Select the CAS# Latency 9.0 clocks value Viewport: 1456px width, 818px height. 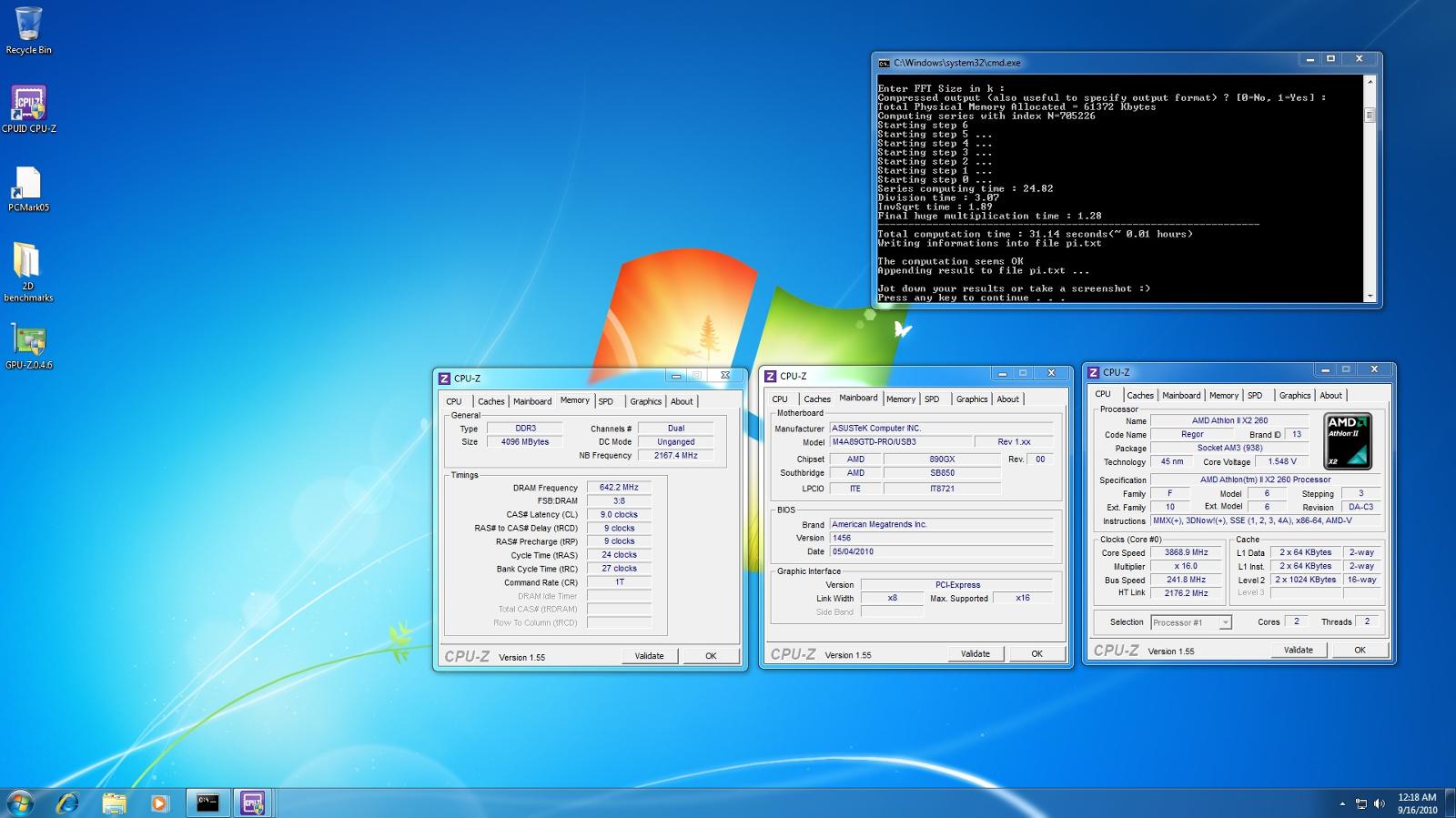(x=619, y=515)
